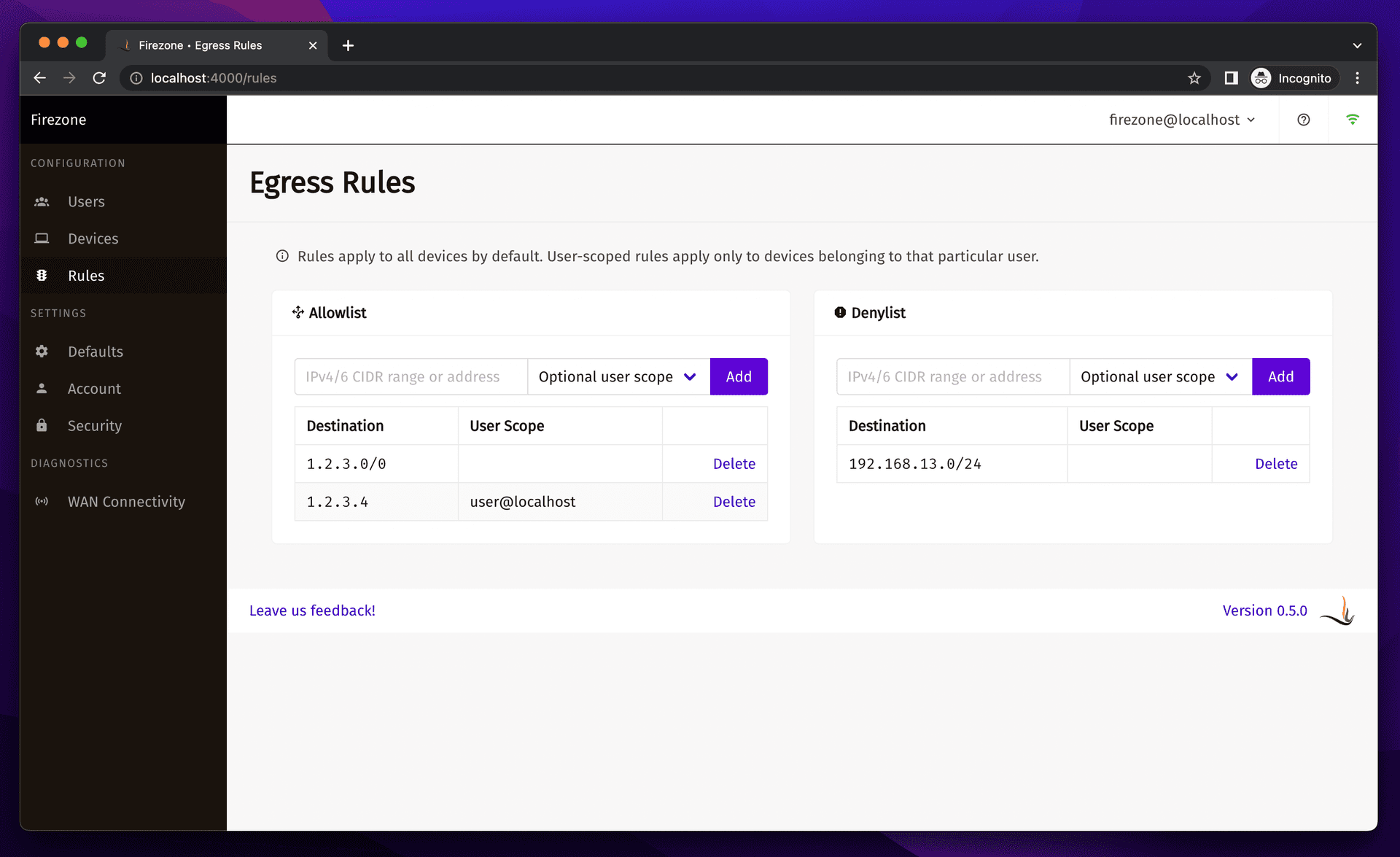Expand the firezone@localhost account menu
1400x857 pixels.
1181,120
